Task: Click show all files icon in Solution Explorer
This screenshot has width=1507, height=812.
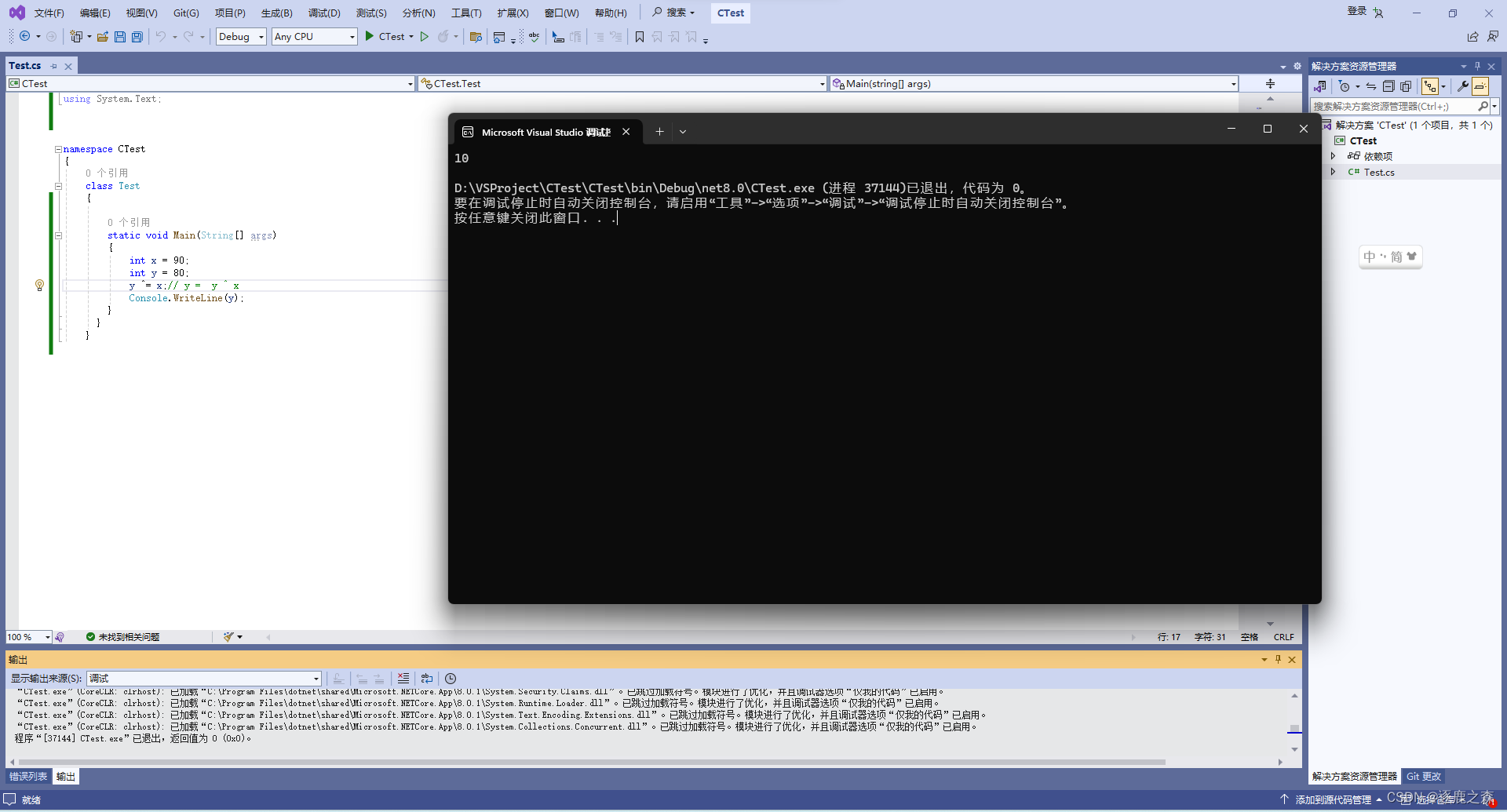Action: click(x=1406, y=86)
